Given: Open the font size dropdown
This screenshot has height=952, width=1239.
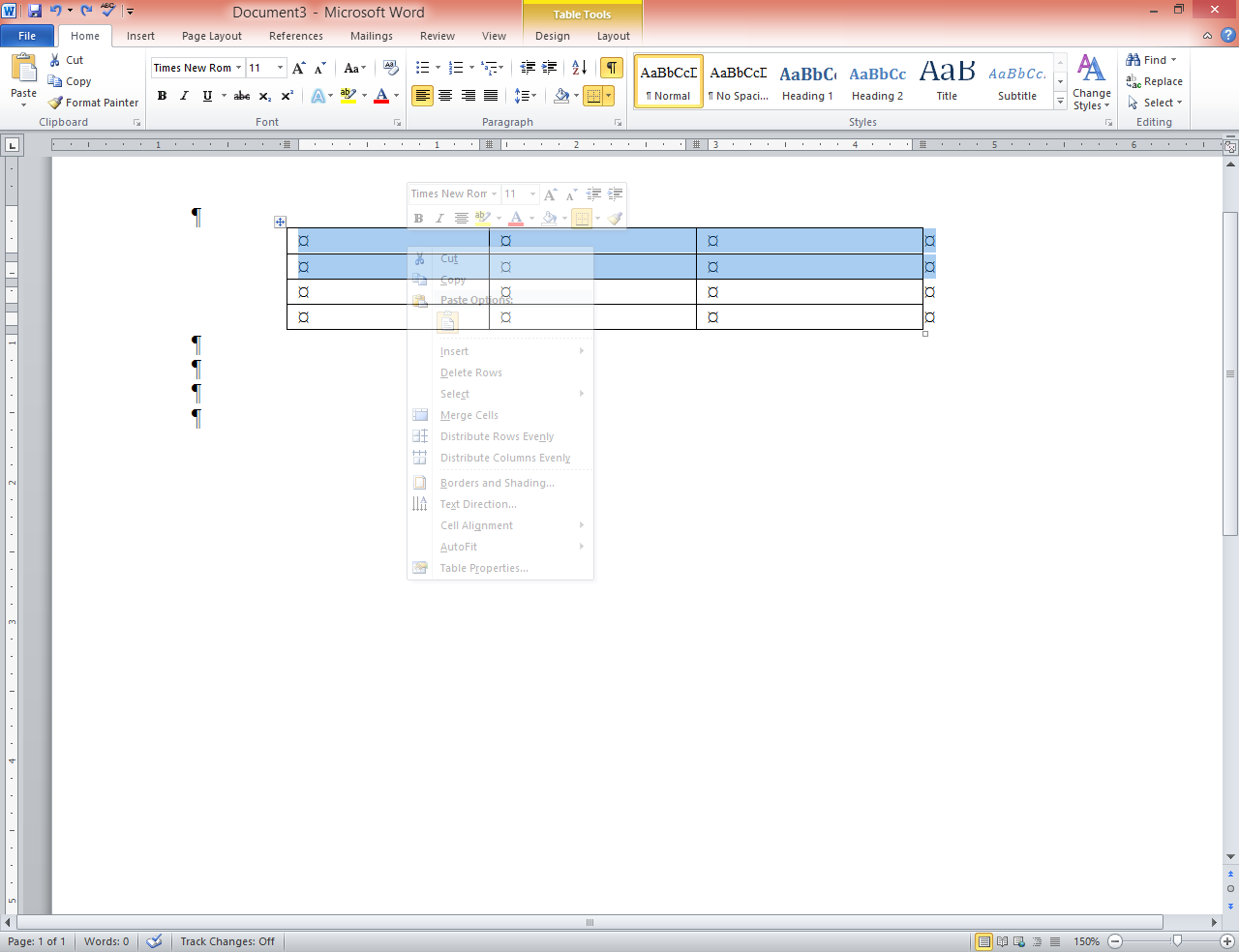Looking at the screenshot, I should pyautogui.click(x=281, y=68).
